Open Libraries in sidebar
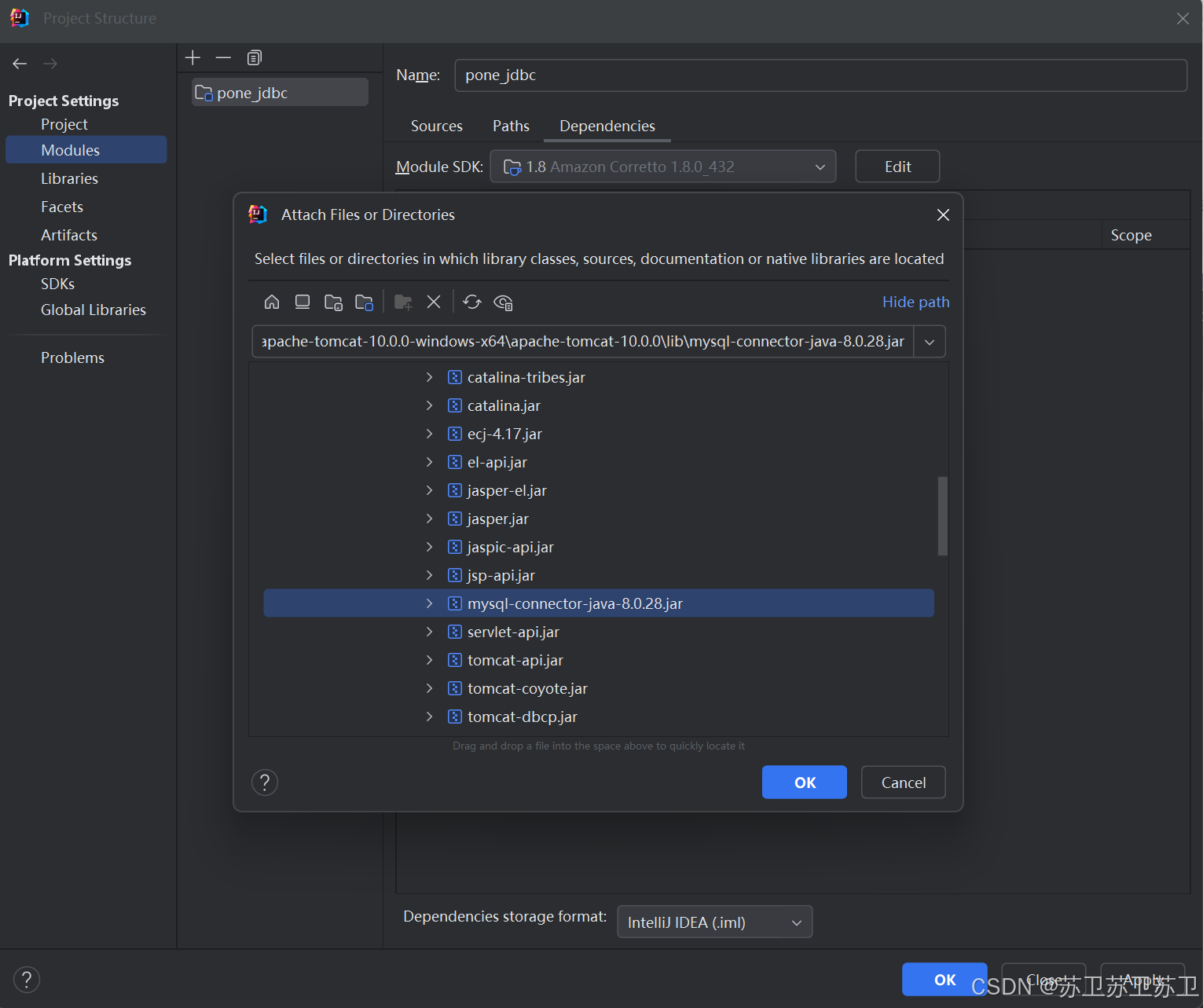This screenshot has height=1008, width=1203. [70, 178]
